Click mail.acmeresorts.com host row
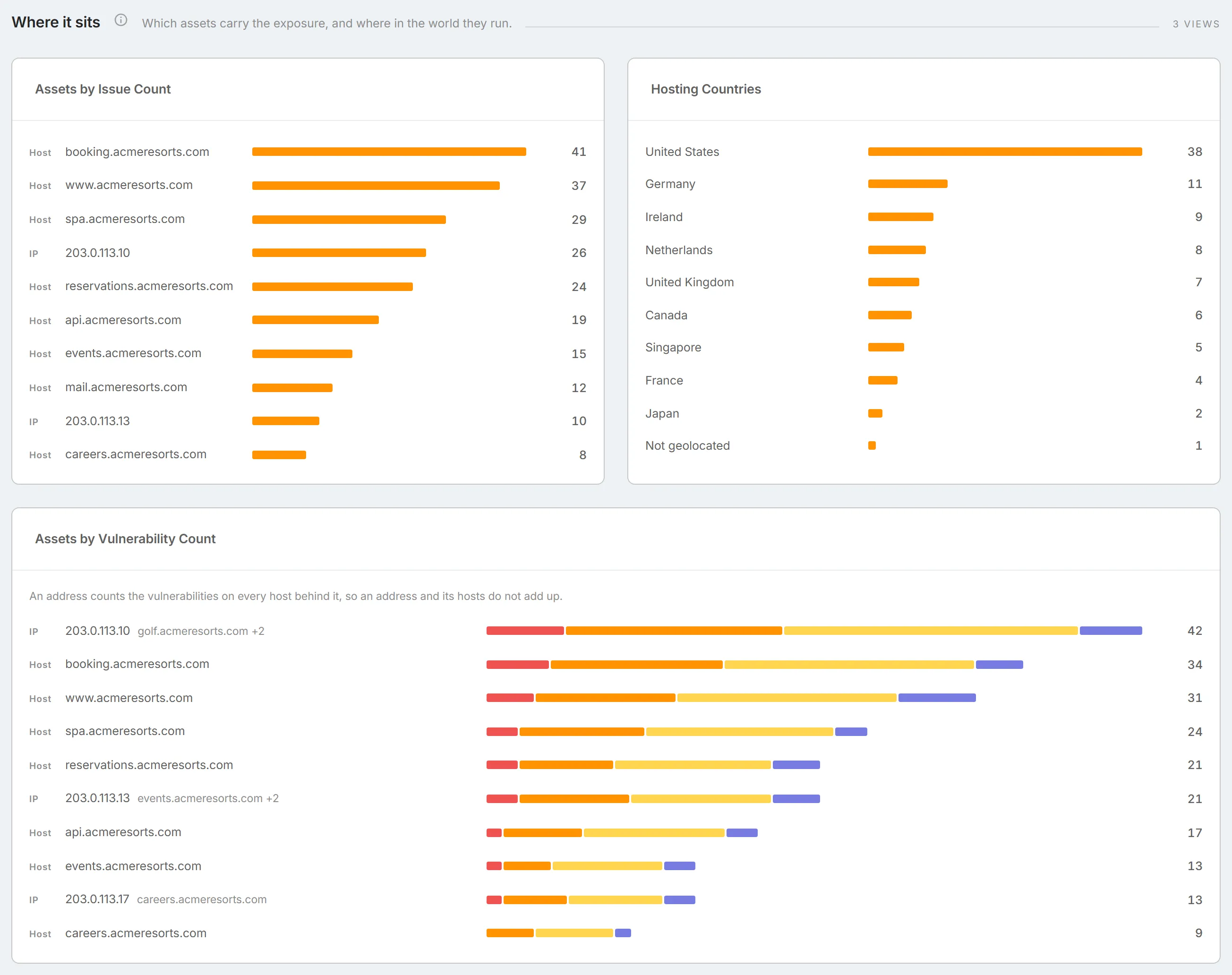Viewport: 1232px width, 975px height. pyautogui.click(x=308, y=388)
